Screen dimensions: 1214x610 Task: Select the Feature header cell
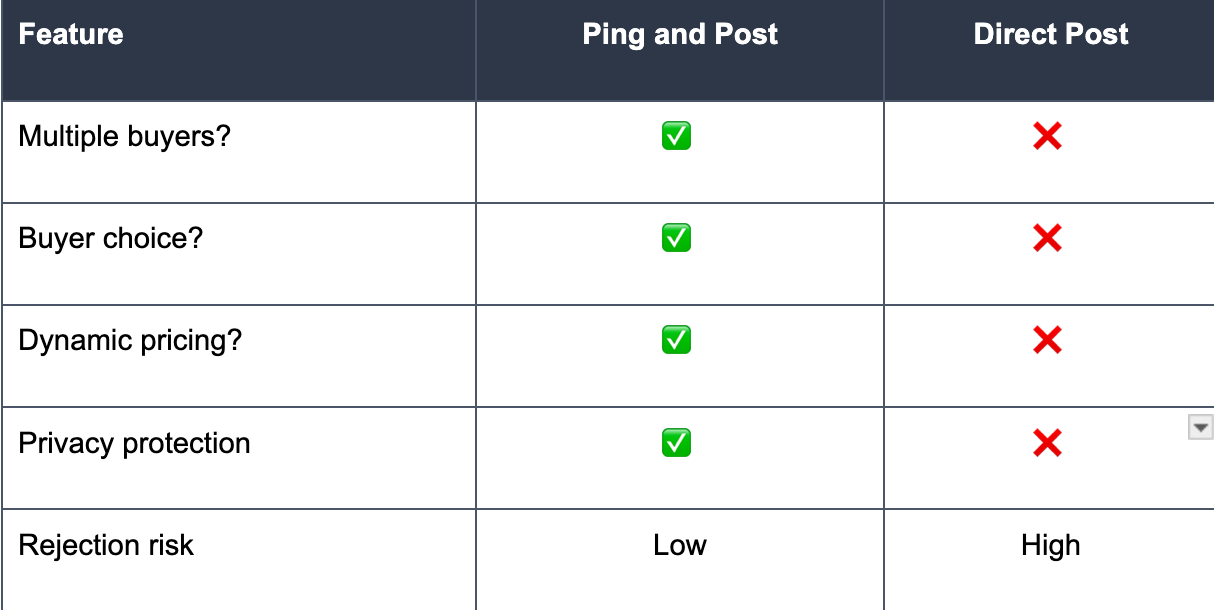[x=238, y=50]
